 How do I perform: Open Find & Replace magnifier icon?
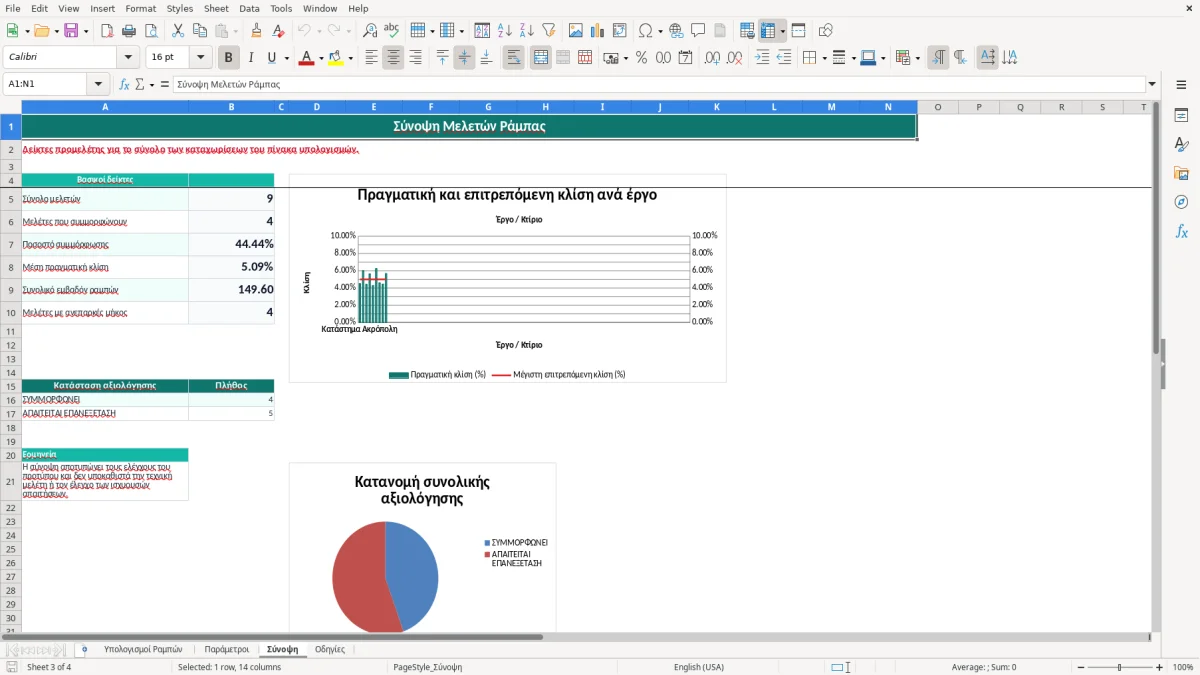click(x=370, y=31)
